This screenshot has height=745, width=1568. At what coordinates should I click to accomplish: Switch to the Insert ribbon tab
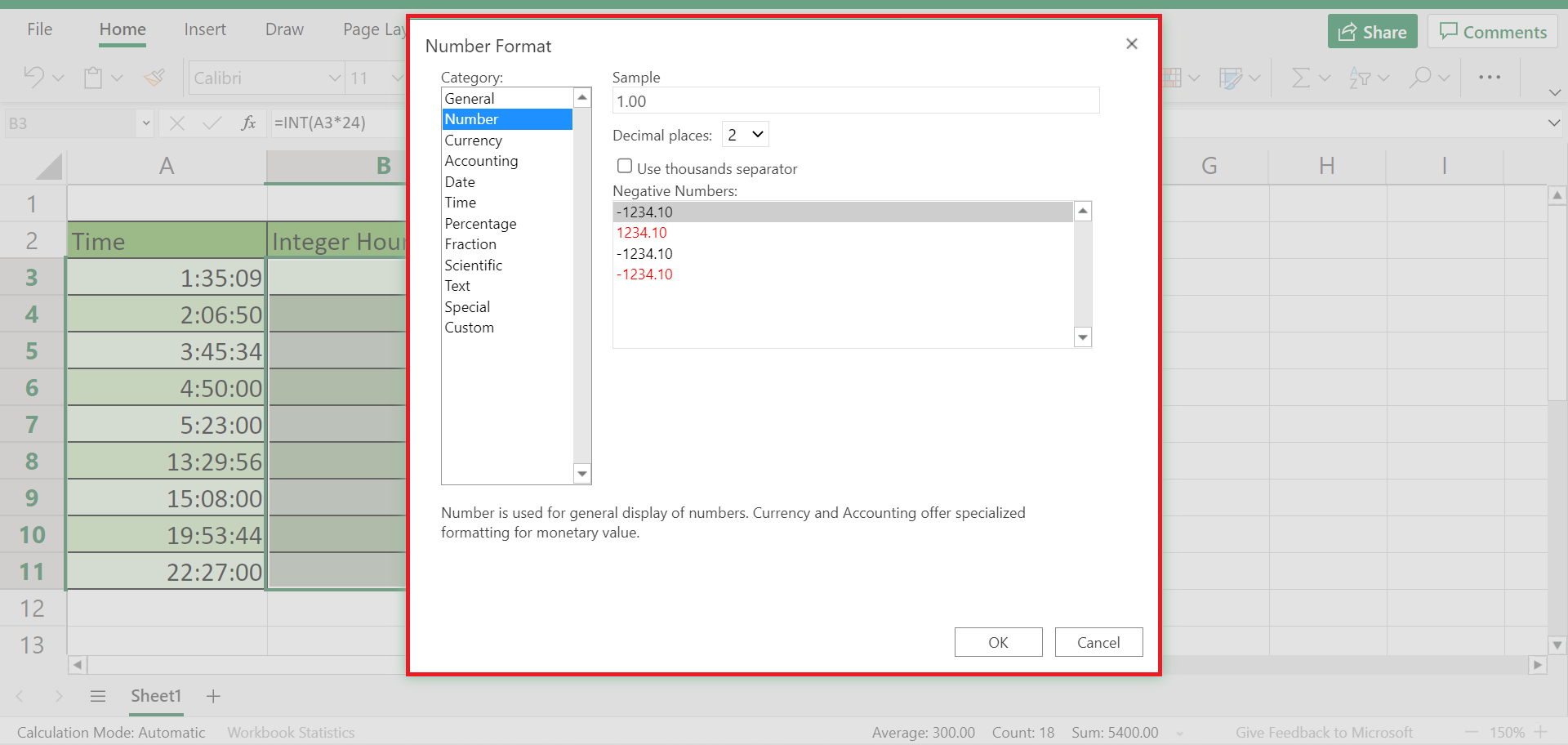(x=204, y=30)
